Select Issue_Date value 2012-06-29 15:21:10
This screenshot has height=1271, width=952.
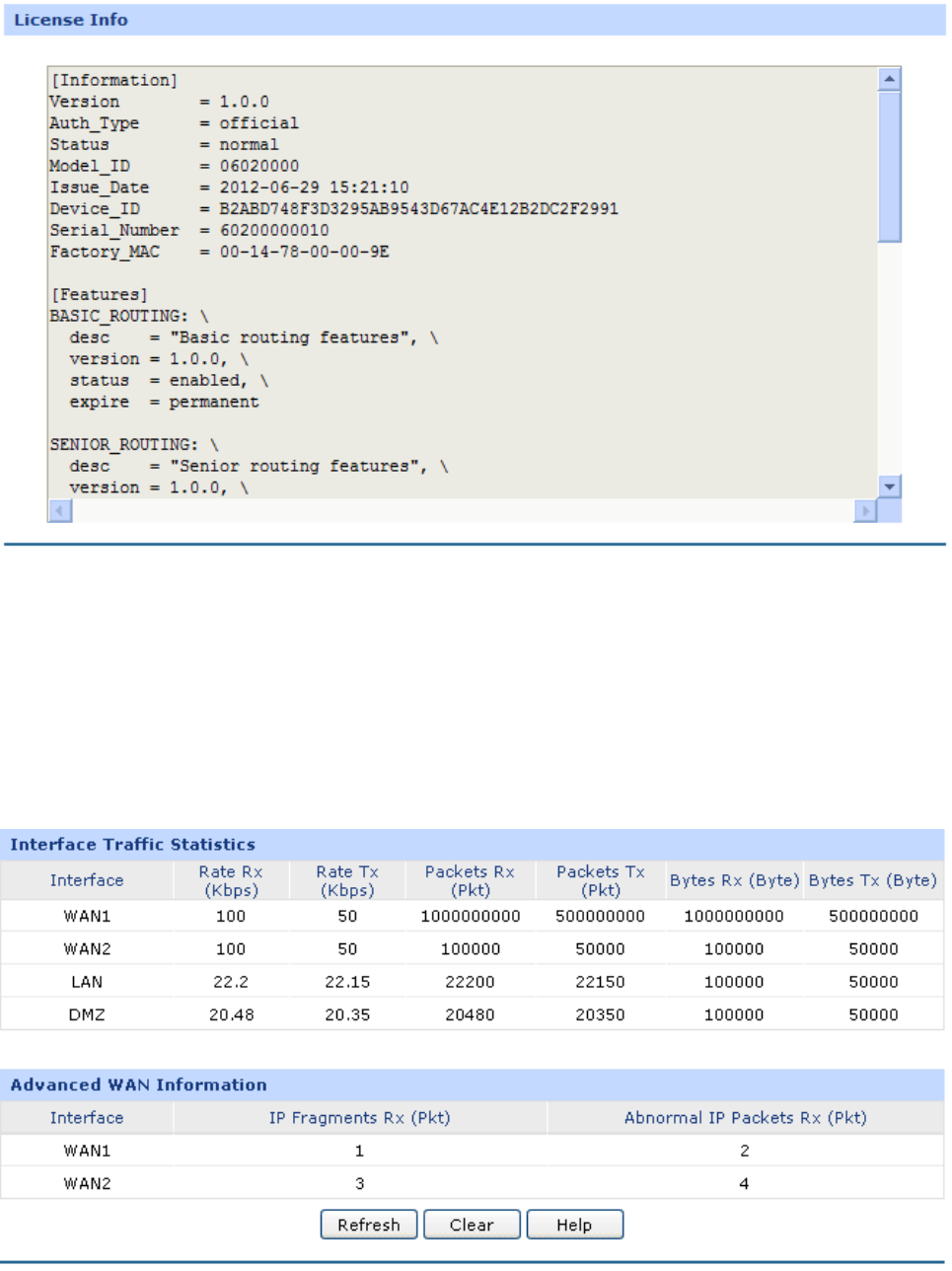[314, 187]
